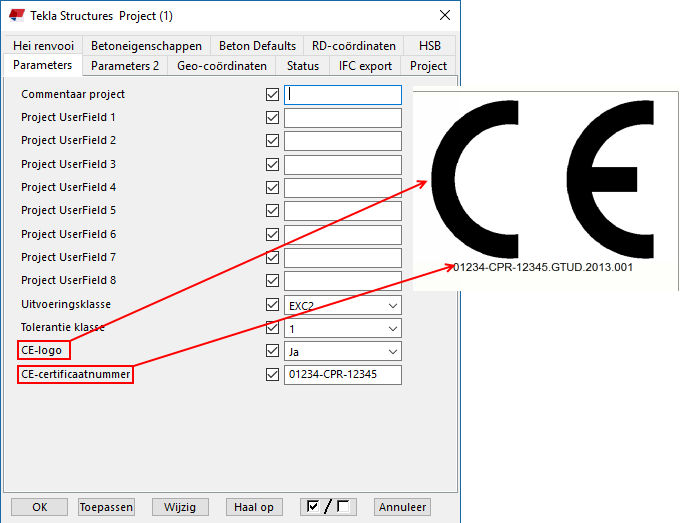Click the Project UserField 1 input field

343,118
